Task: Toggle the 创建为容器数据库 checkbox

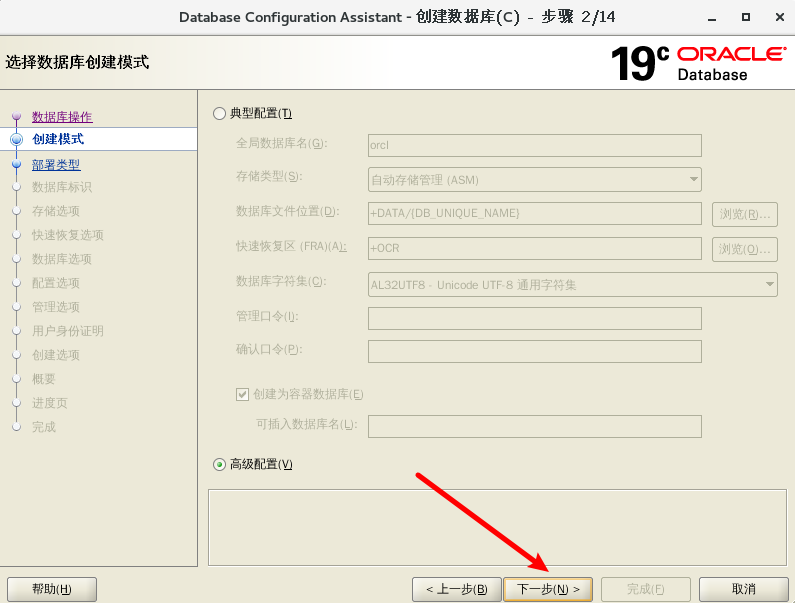Action: pyautogui.click(x=242, y=394)
